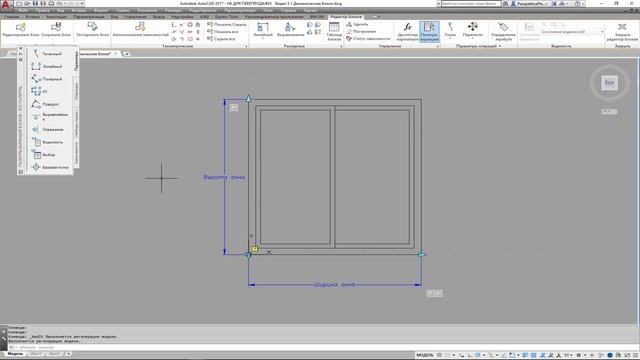Toggle polar tracking in status bar
Image resolution: width=640 pixels, height=360 pixels.
[478, 355]
